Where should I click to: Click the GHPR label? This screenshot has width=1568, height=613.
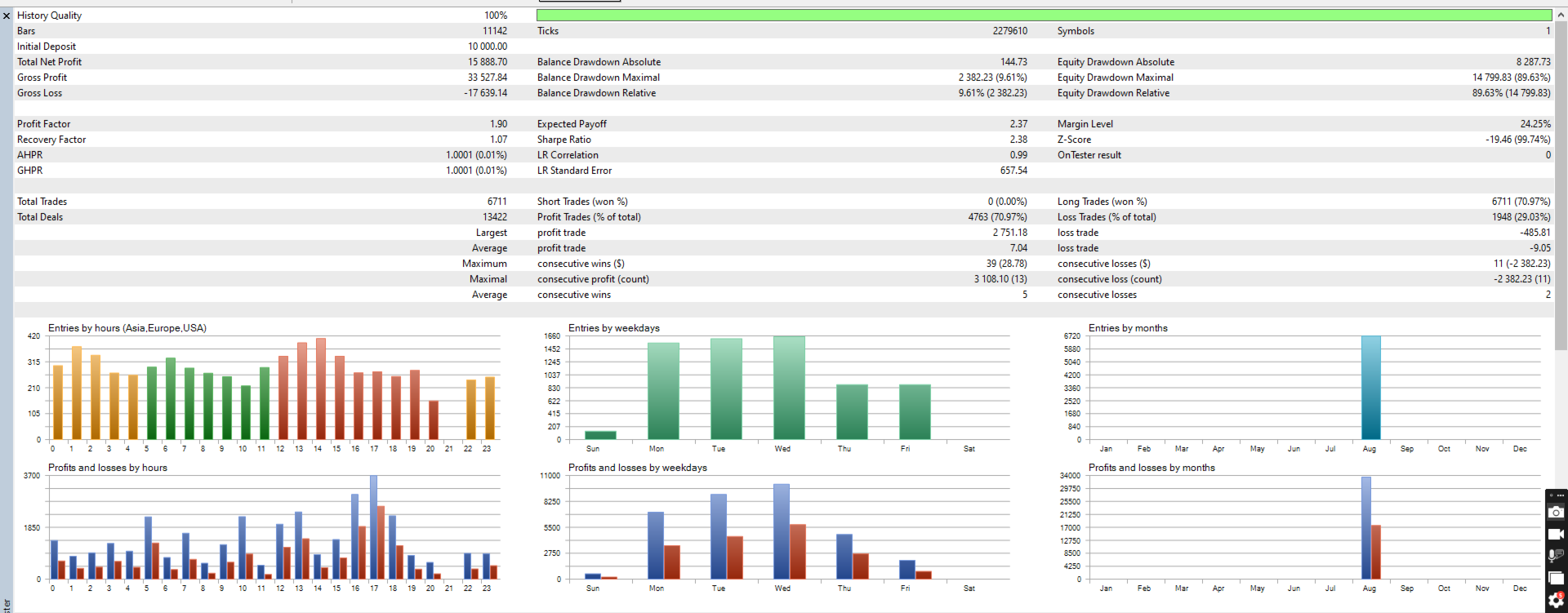coord(30,171)
